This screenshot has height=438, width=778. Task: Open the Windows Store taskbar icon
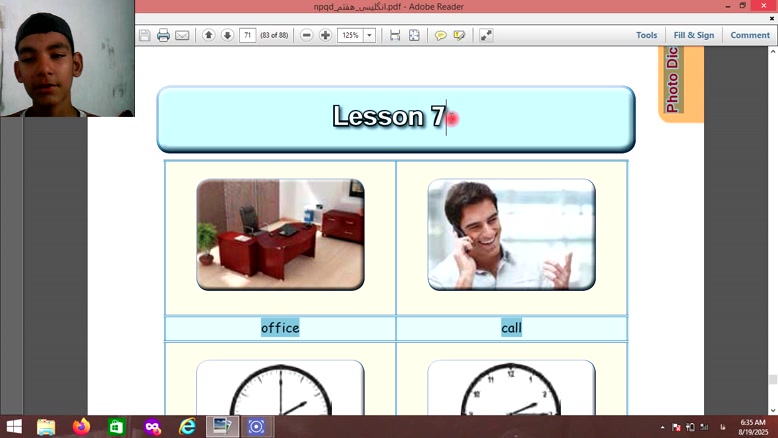[x=116, y=427]
